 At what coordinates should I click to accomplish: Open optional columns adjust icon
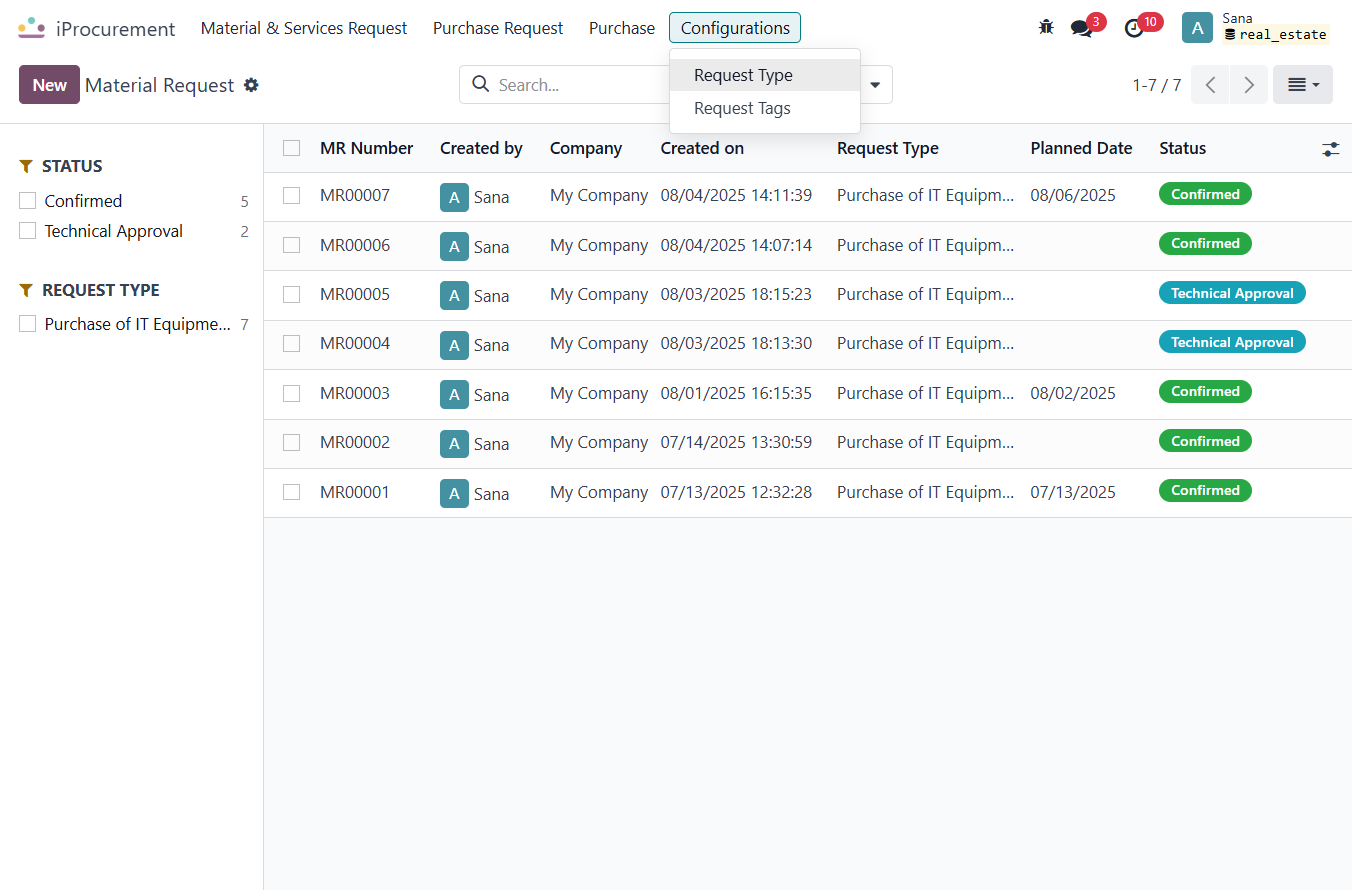coord(1330,148)
